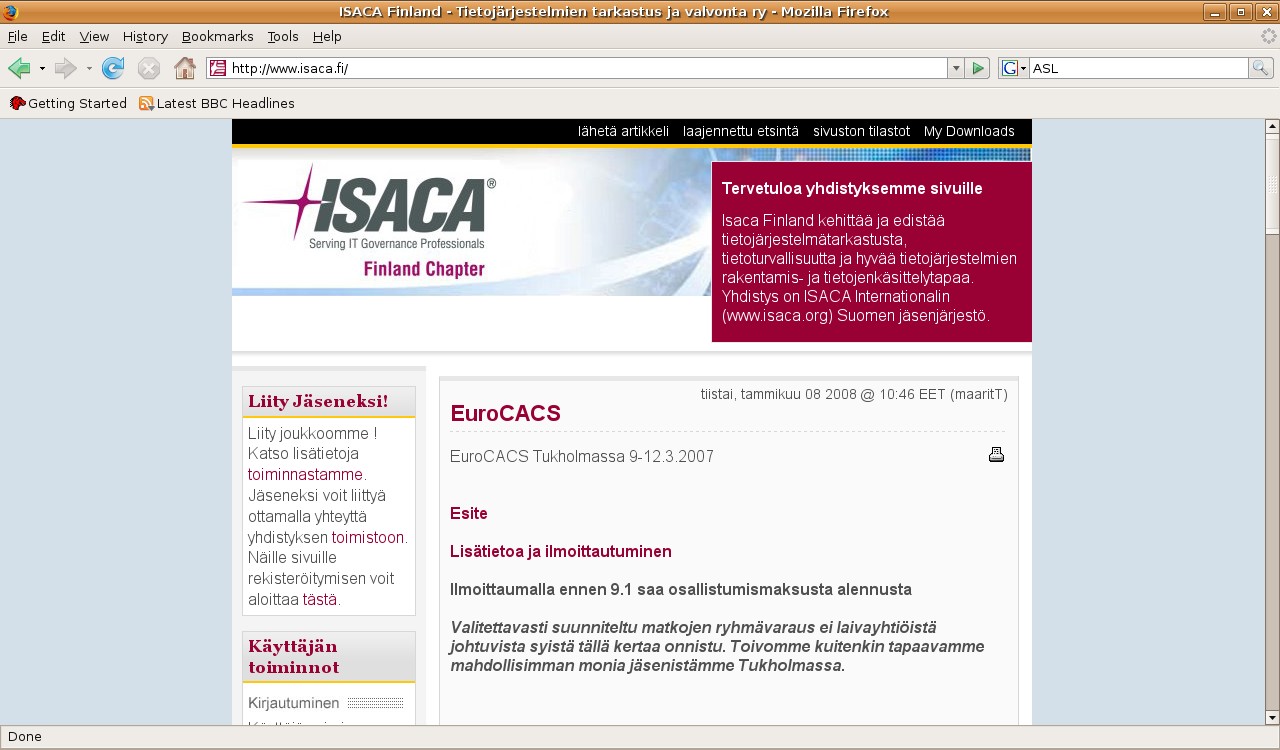Open the File menu
This screenshot has width=1280, height=750.
click(x=18, y=36)
